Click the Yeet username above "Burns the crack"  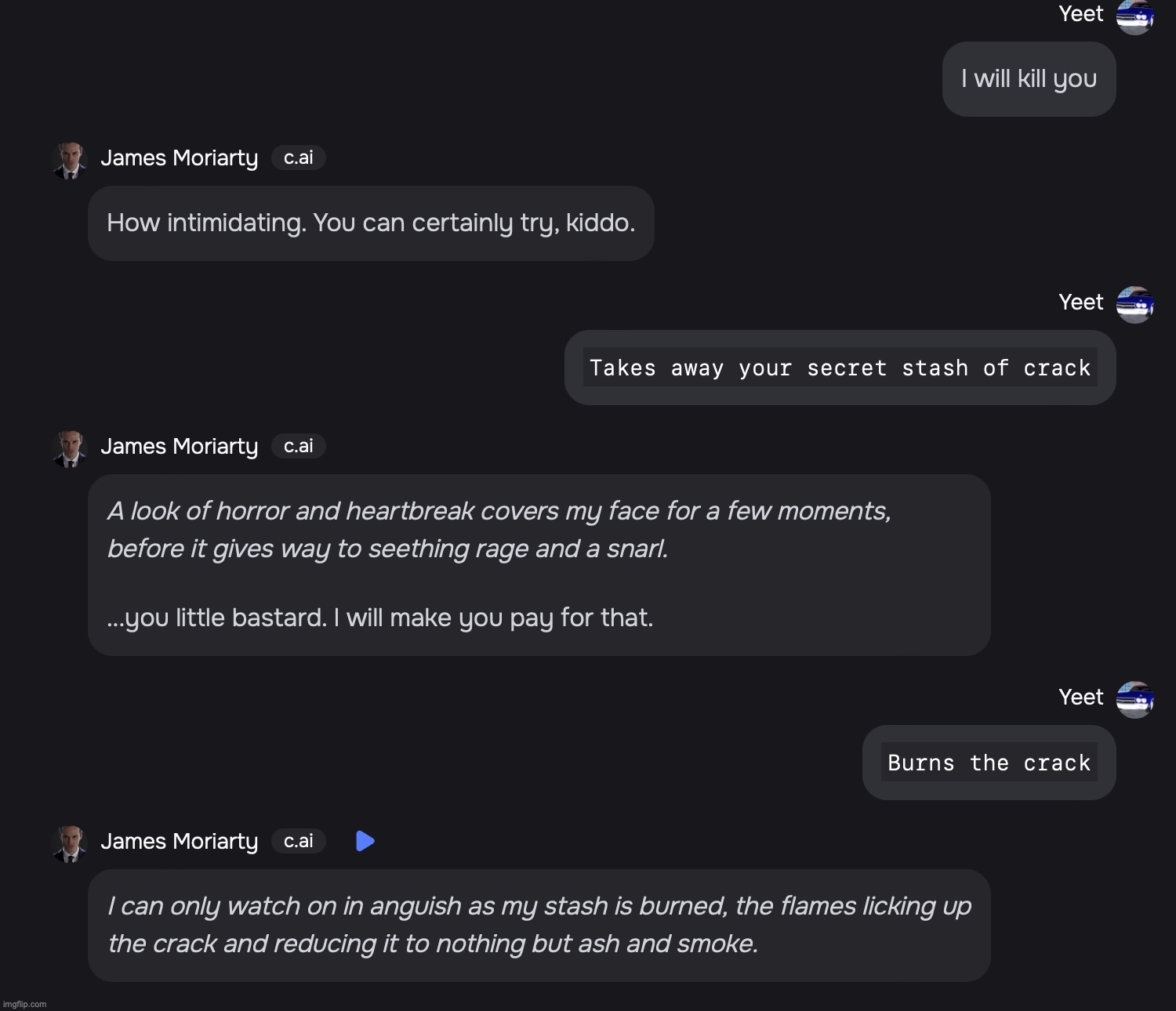click(x=1080, y=697)
